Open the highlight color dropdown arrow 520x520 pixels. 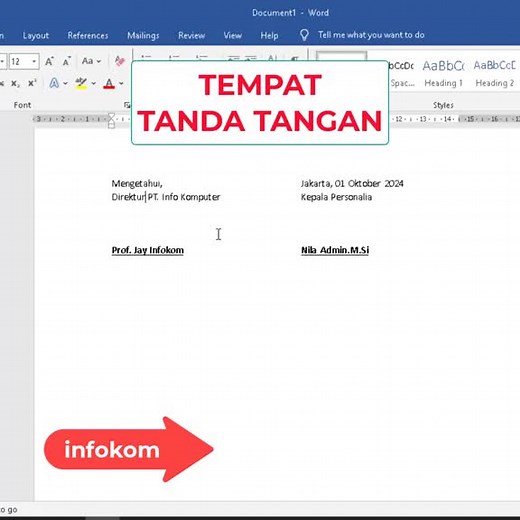pyautogui.click(x=94, y=83)
